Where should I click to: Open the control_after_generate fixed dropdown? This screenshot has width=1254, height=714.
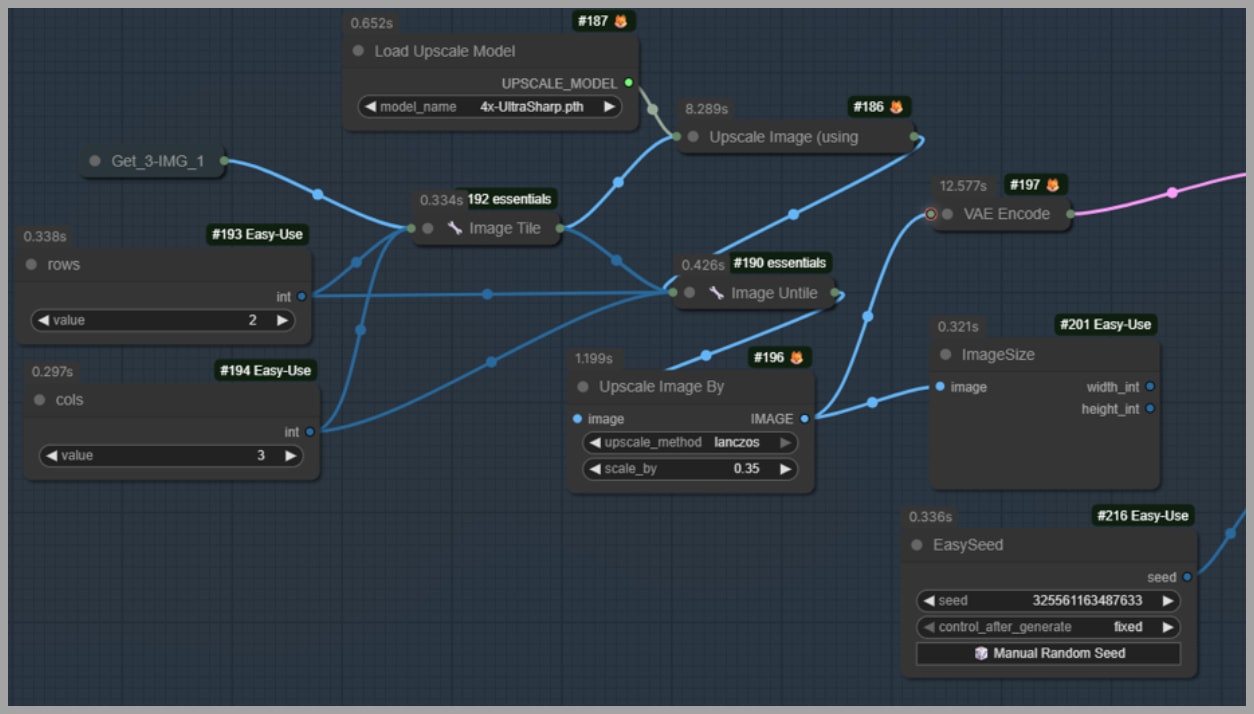(1047, 627)
